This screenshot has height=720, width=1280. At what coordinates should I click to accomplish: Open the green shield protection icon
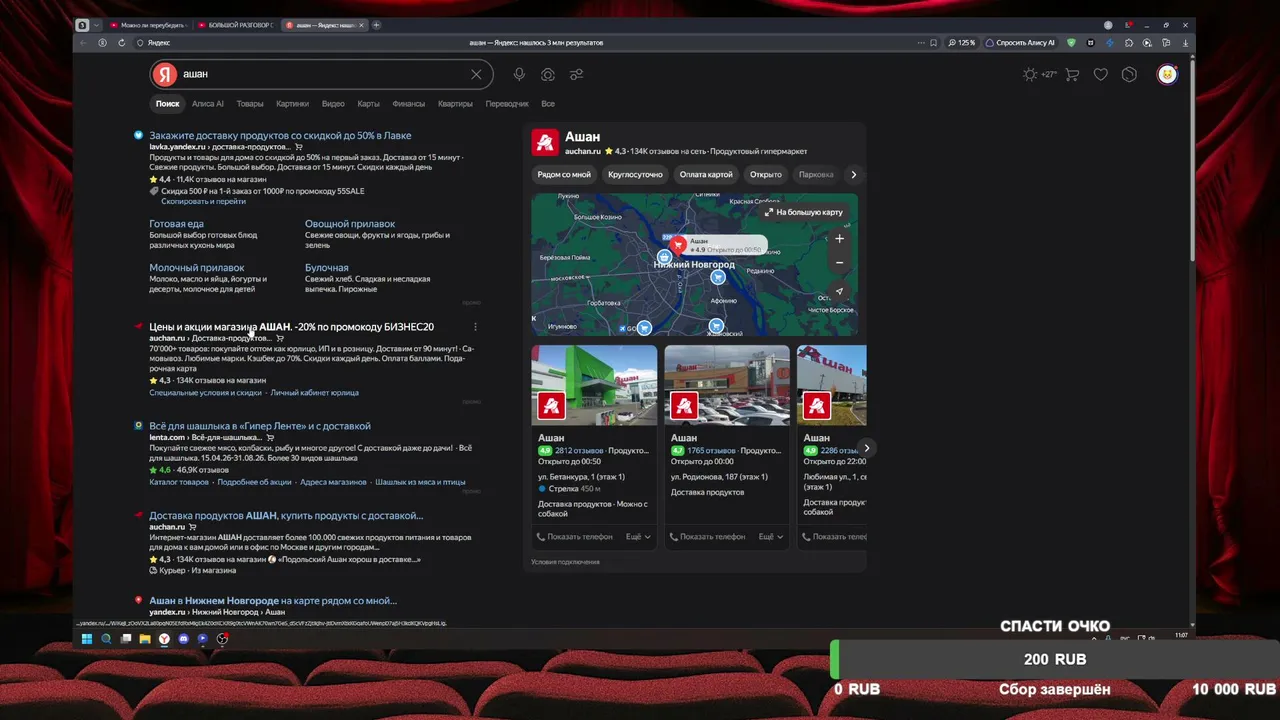1071,43
